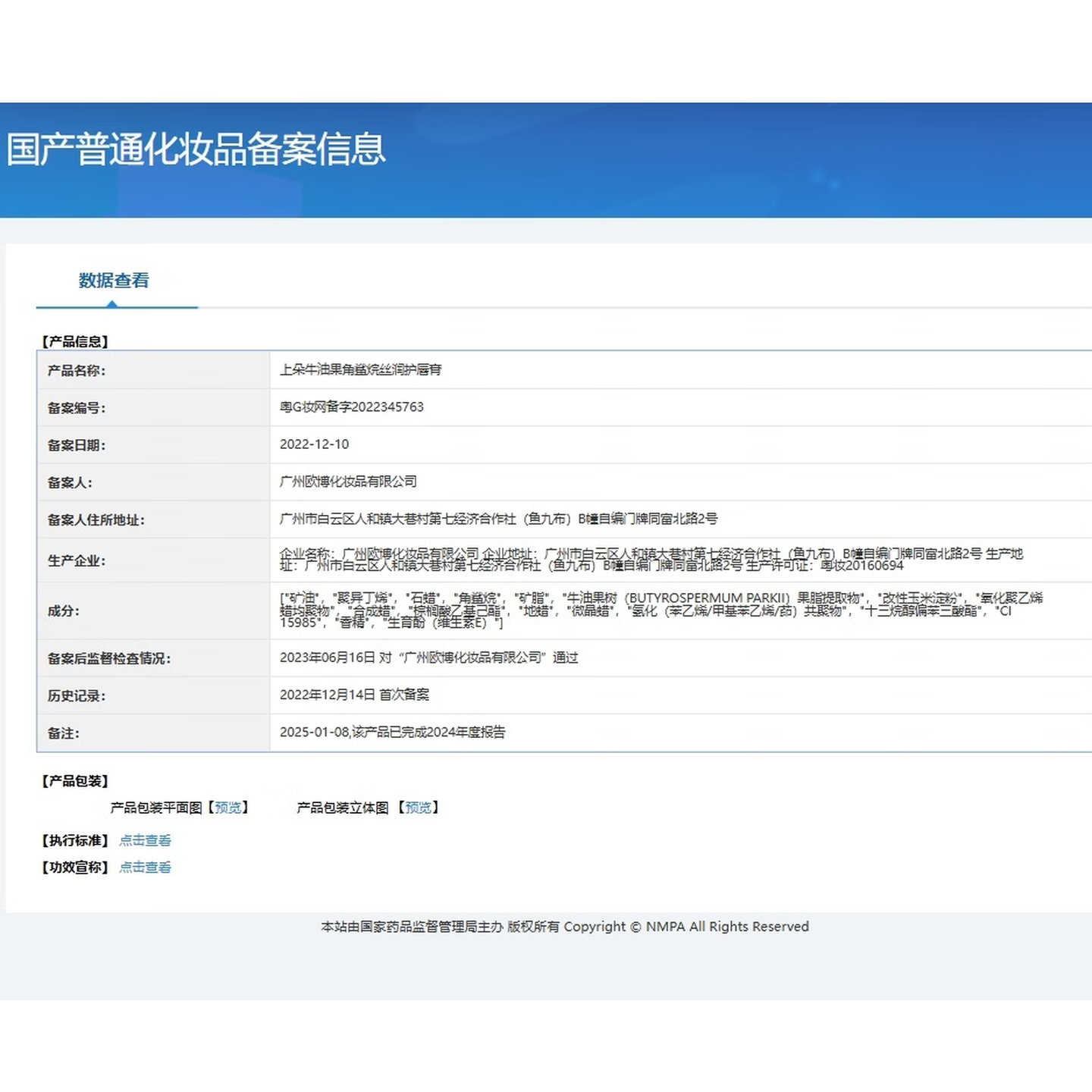Click the 【产品包装】 section heading
Image resolution: width=1092 pixels, height=1092 pixels.
tap(75, 780)
